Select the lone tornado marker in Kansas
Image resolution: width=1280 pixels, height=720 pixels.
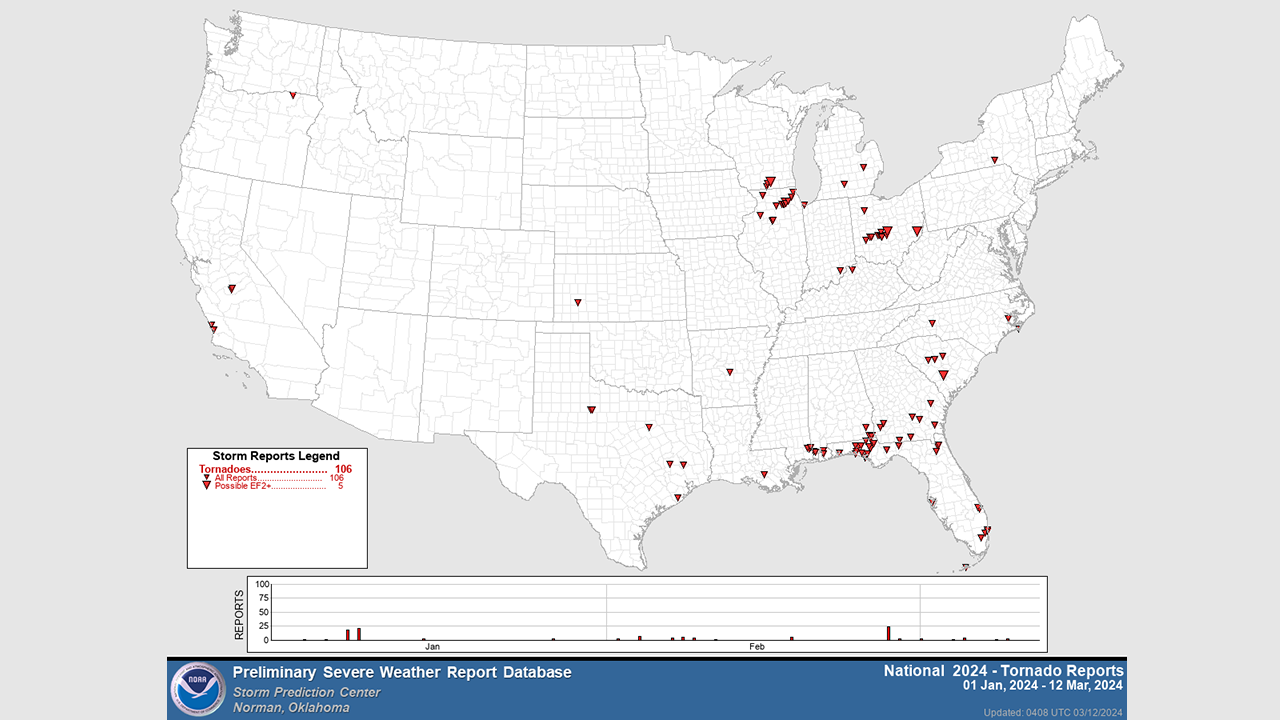pos(577,301)
